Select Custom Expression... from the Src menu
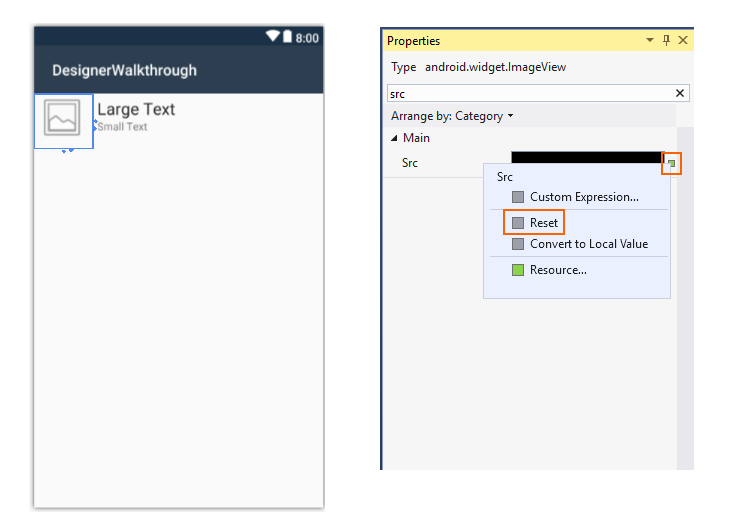Viewport: 732px width, 532px height. [x=584, y=197]
